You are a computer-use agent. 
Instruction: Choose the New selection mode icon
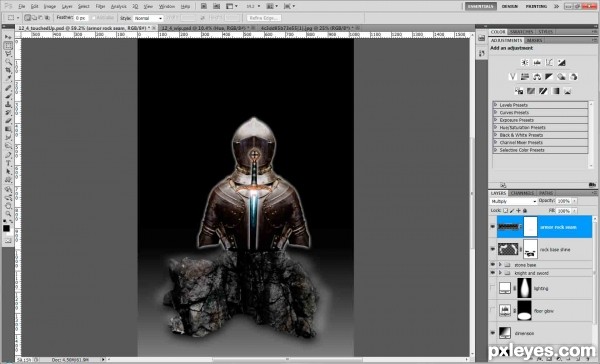coord(28,18)
